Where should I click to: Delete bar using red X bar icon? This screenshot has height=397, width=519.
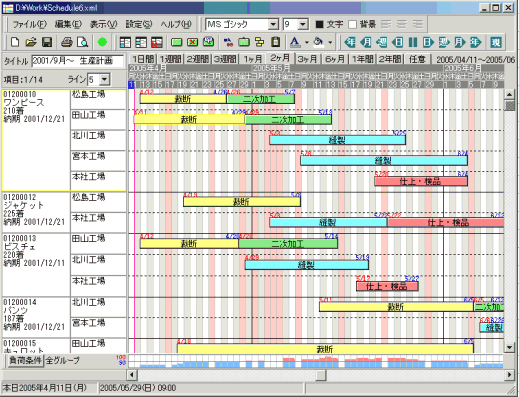(x=192, y=42)
